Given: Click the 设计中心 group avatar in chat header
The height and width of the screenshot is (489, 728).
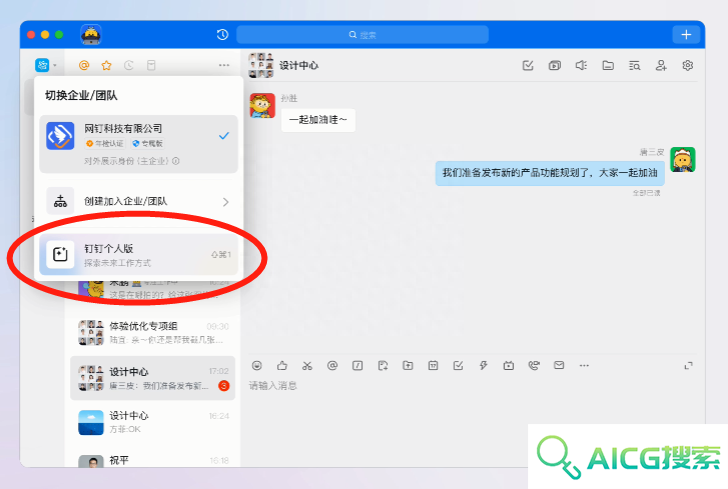Looking at the screenshot, I should click(x=261, y=65).
